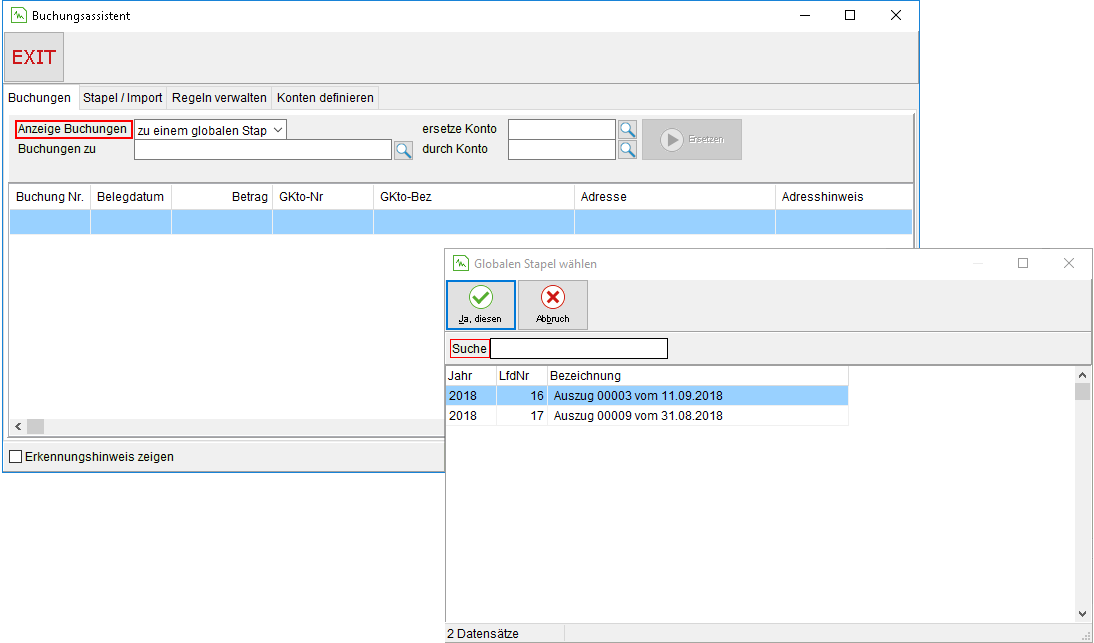The height and width of the screenshot is (643, 1094).
Task: Click the Suche search field
Action: pos(579,349)
